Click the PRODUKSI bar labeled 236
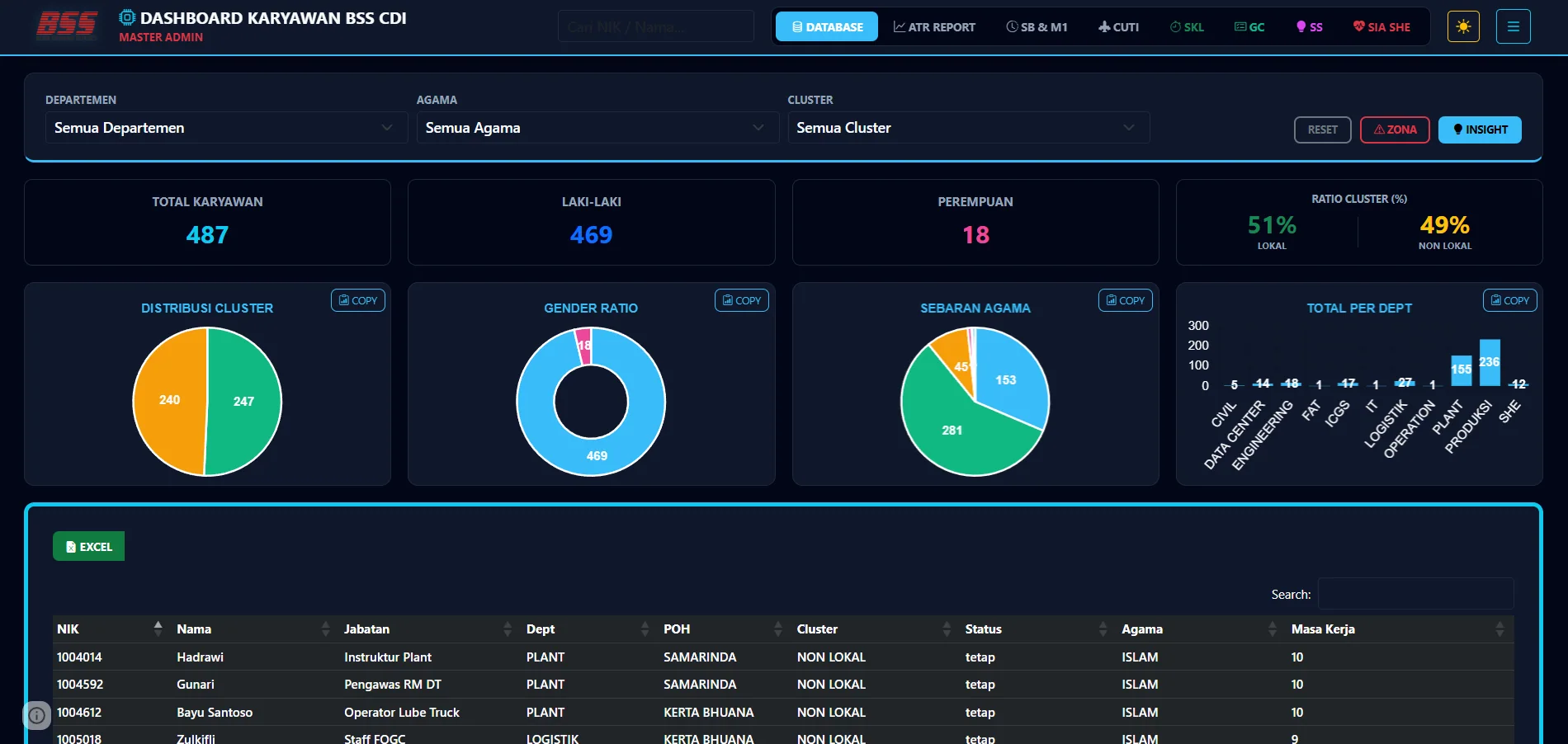This screenshot has height=744, width=1568. (x=1490, y=363)
